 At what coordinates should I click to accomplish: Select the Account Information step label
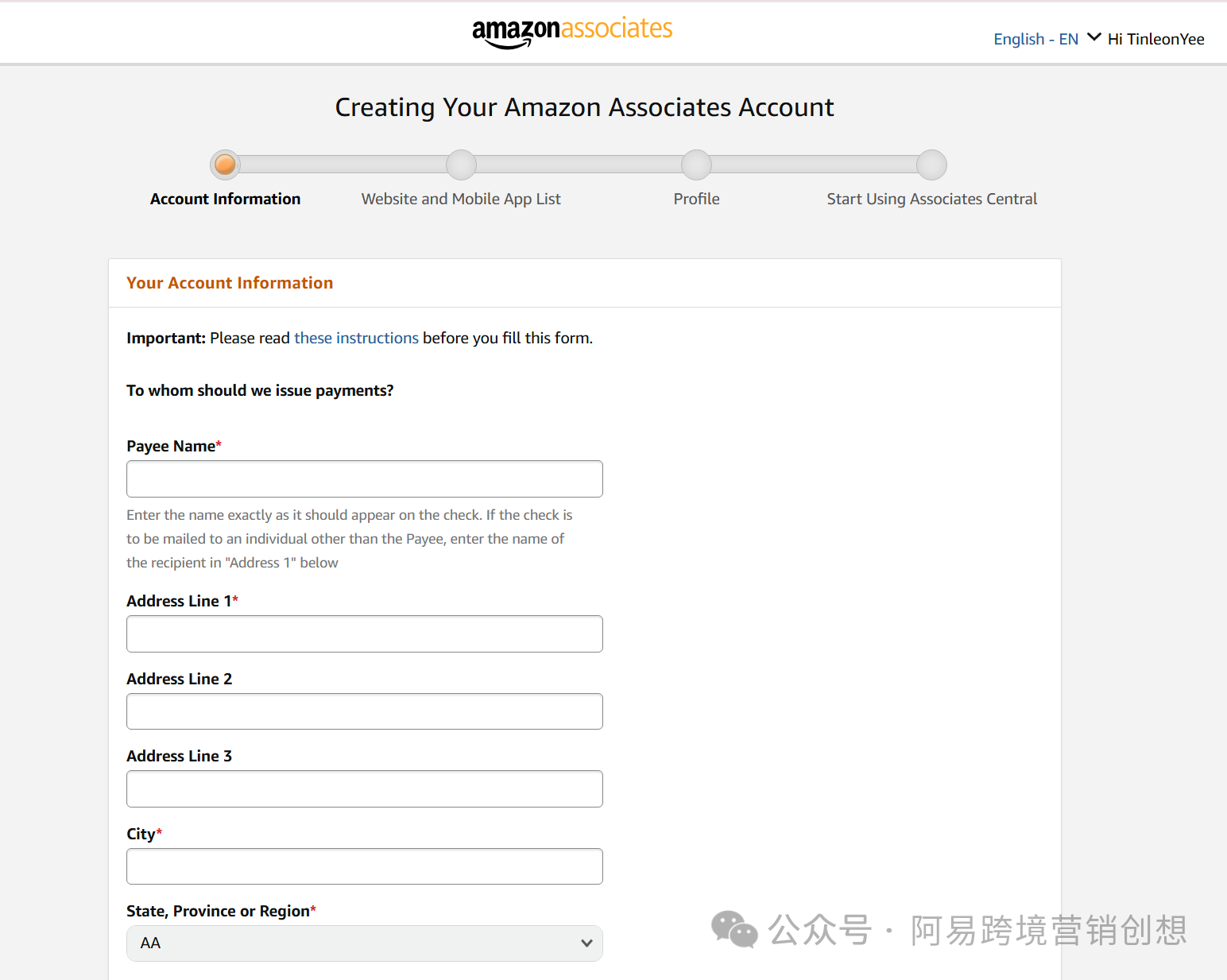225,199
